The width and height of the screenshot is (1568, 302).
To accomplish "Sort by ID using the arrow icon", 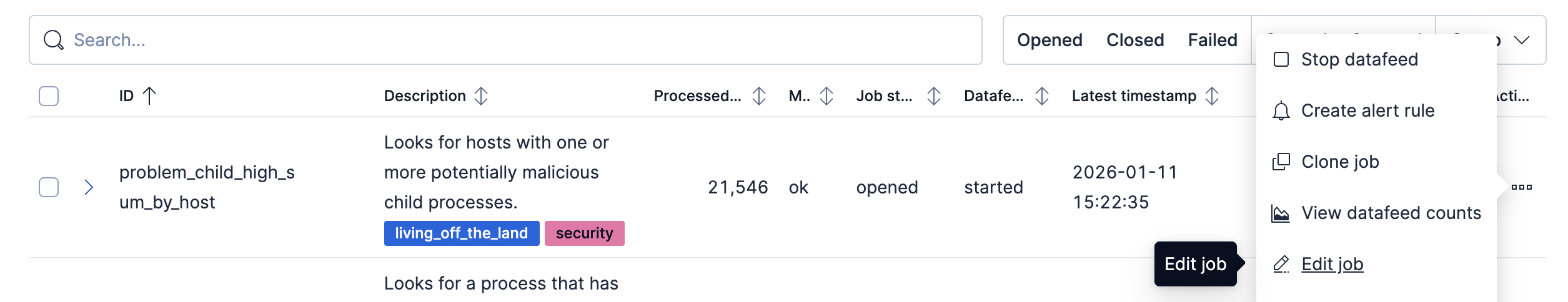I will pos(149,95).
